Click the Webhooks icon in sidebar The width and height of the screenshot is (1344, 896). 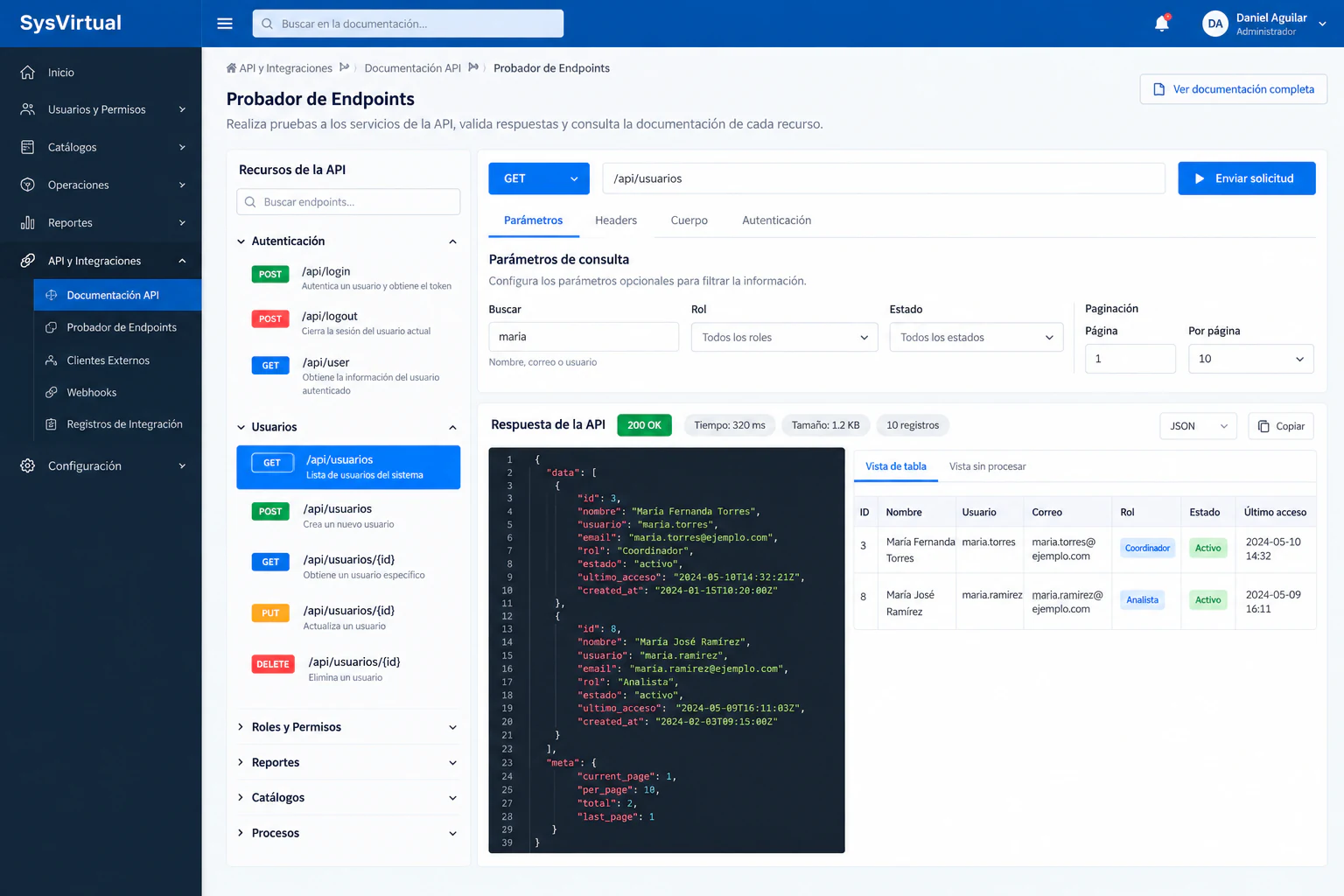(x=52, y=392)
